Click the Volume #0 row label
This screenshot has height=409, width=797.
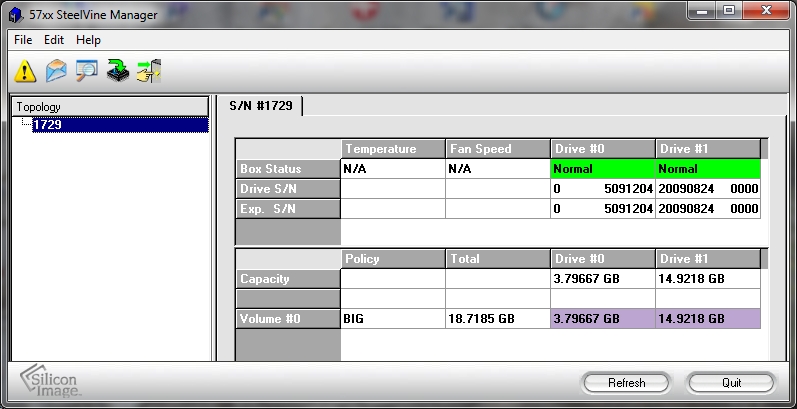[288, 319]
